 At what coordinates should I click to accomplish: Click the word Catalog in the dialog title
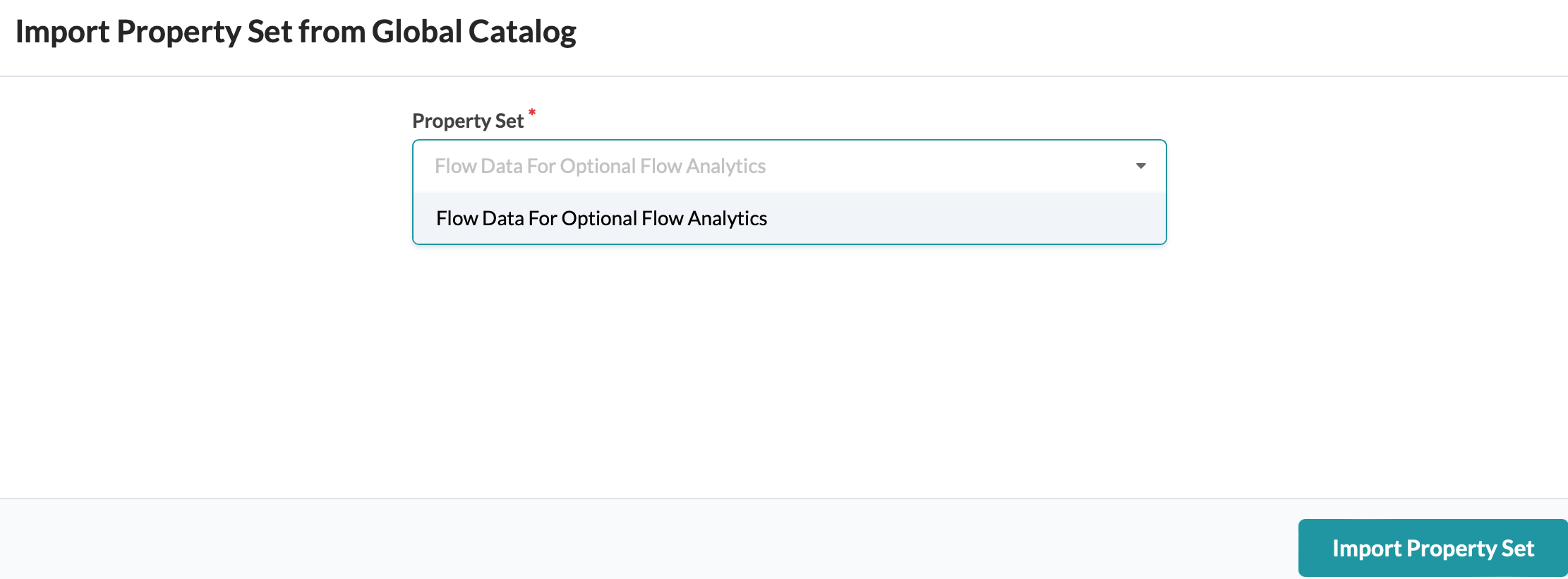522,32
